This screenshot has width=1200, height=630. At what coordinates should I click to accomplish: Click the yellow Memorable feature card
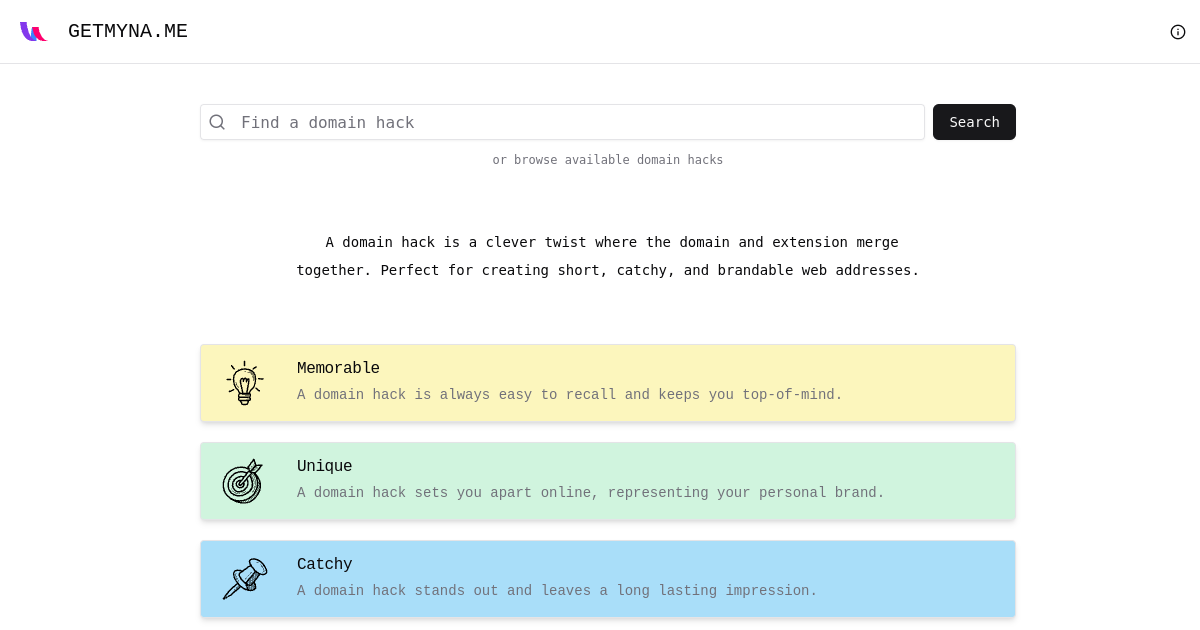[x=608, y=383]
